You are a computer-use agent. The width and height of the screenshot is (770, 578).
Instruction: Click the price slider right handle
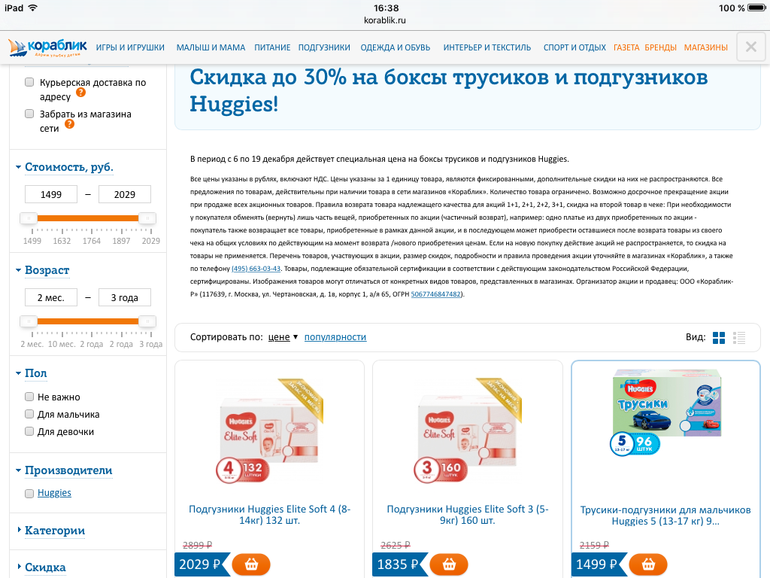tap(147, 218)
